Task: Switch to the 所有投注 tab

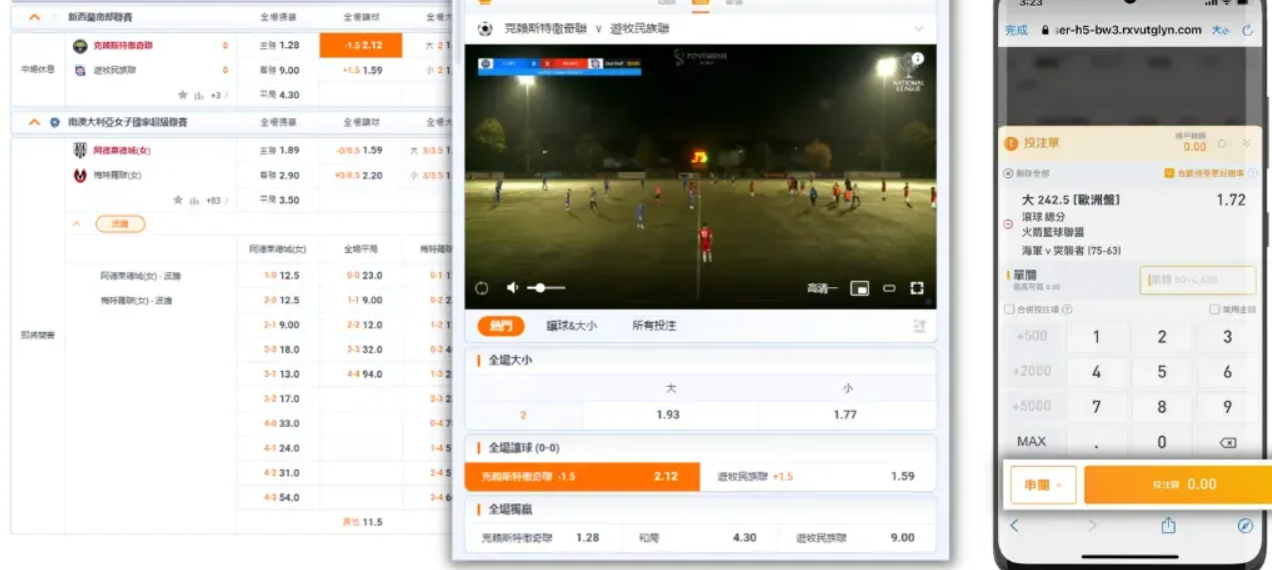Action: (x=654, y=325)
